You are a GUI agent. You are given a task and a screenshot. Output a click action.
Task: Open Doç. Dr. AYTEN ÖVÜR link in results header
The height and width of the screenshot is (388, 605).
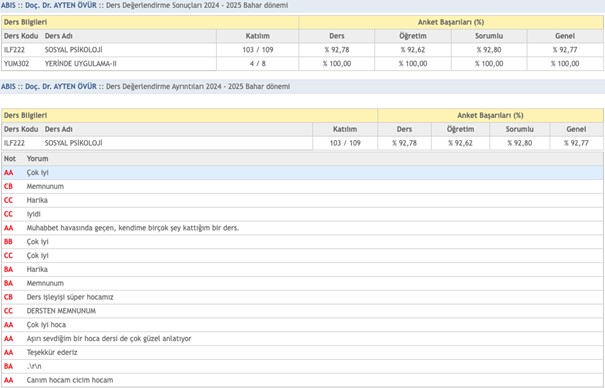(x=61, y=5)
